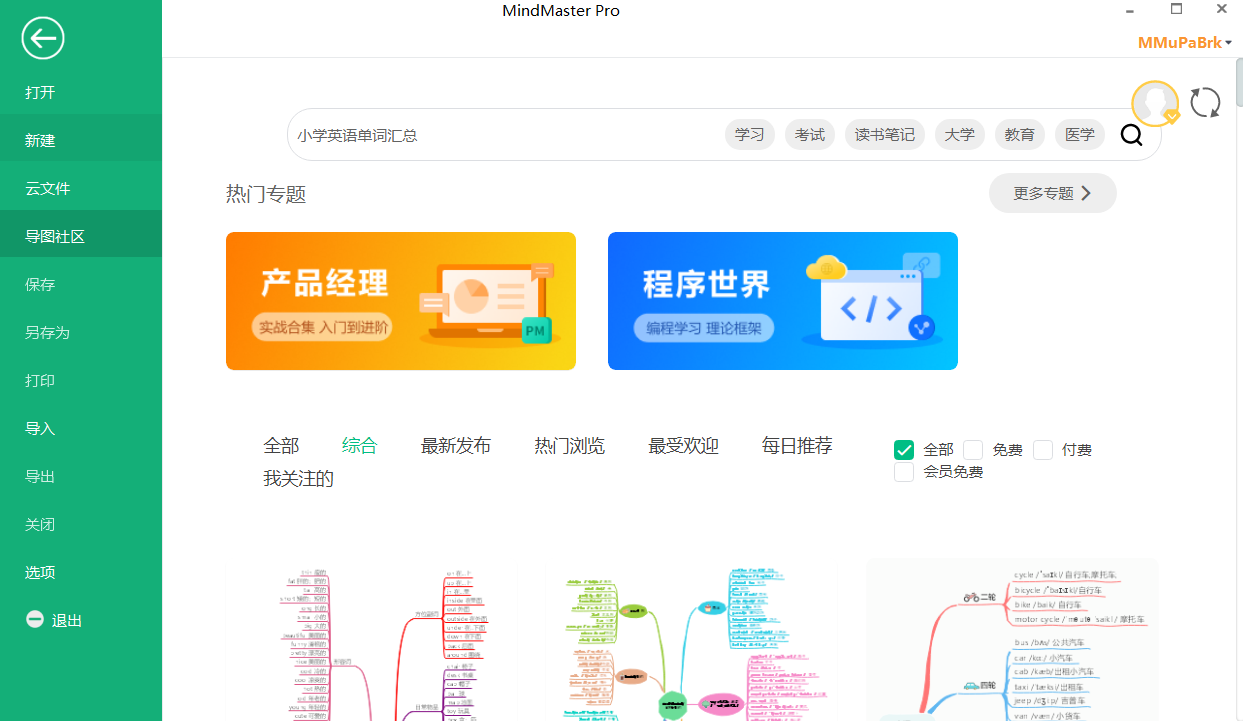1243x721 pixels.
Task: Switch to the 我关注的 tab
Action: (x=298, y=479)
